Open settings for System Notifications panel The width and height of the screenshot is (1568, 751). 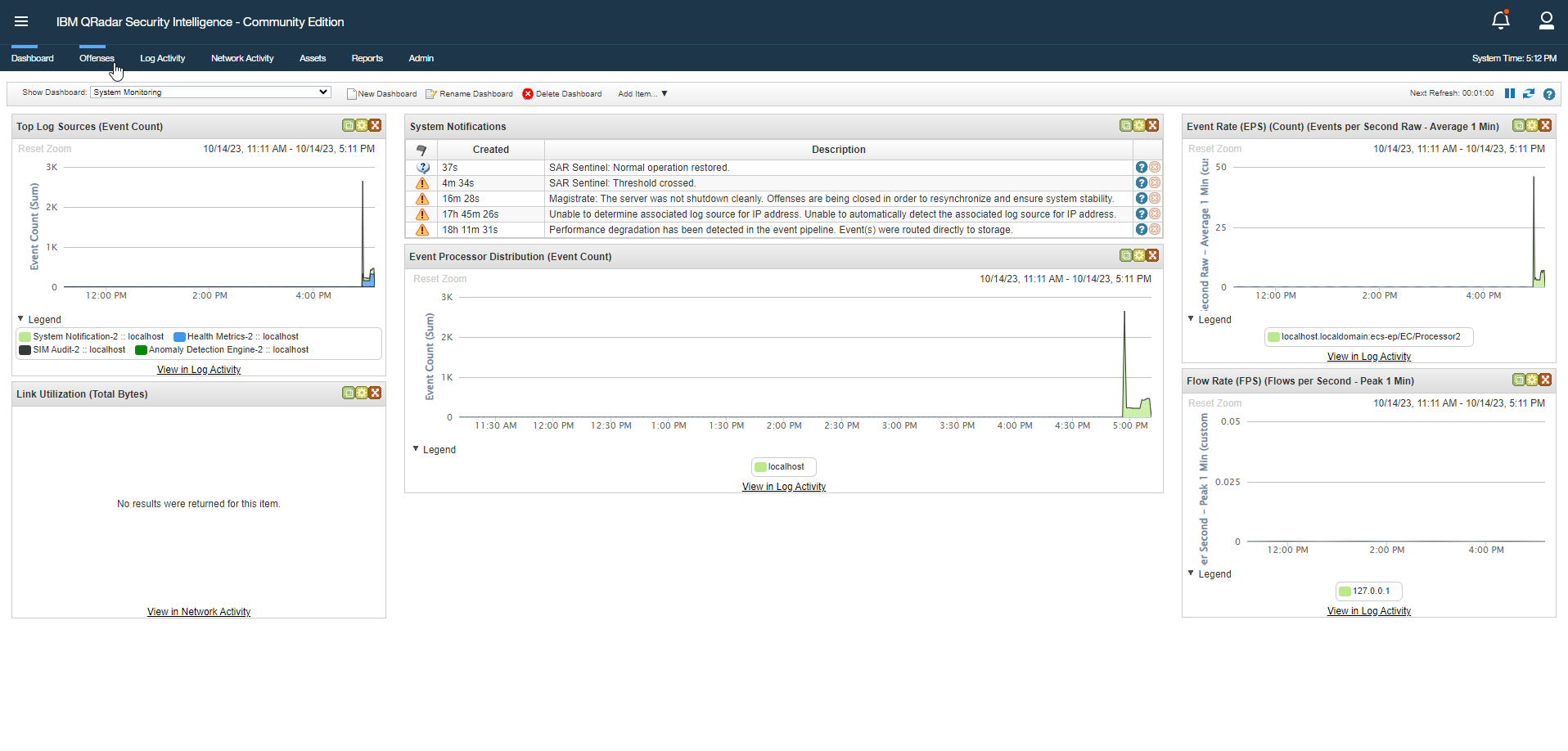[x=1139, y=125]
